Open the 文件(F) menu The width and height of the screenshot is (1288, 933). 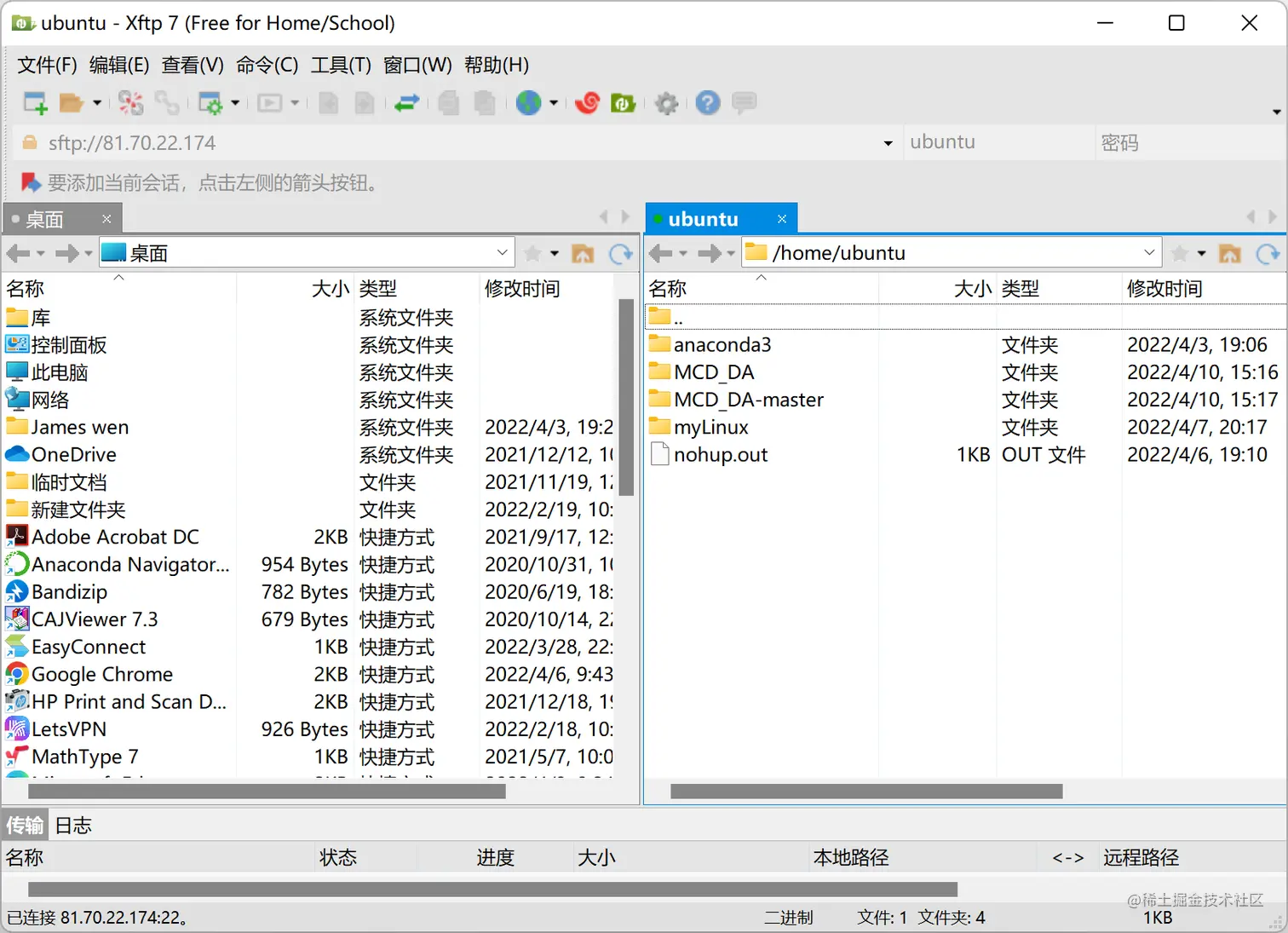pos(48,66)
